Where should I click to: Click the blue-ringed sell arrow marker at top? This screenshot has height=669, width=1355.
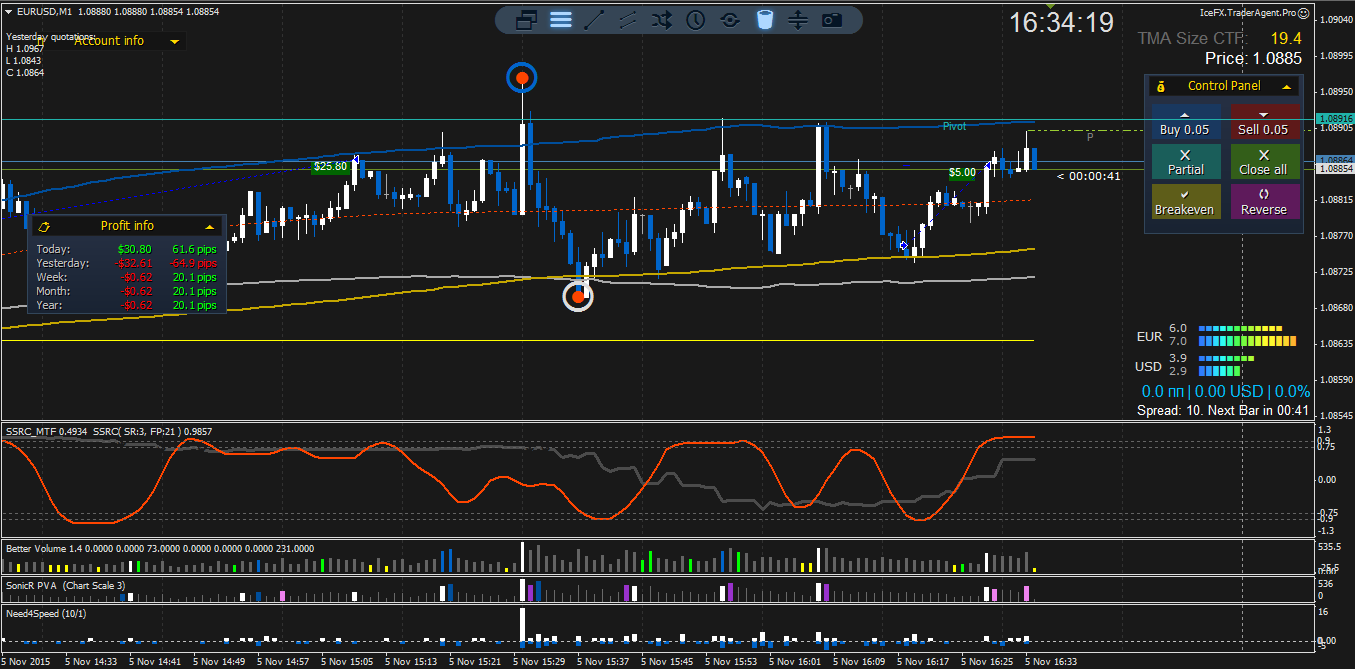(x=521, y=77)
